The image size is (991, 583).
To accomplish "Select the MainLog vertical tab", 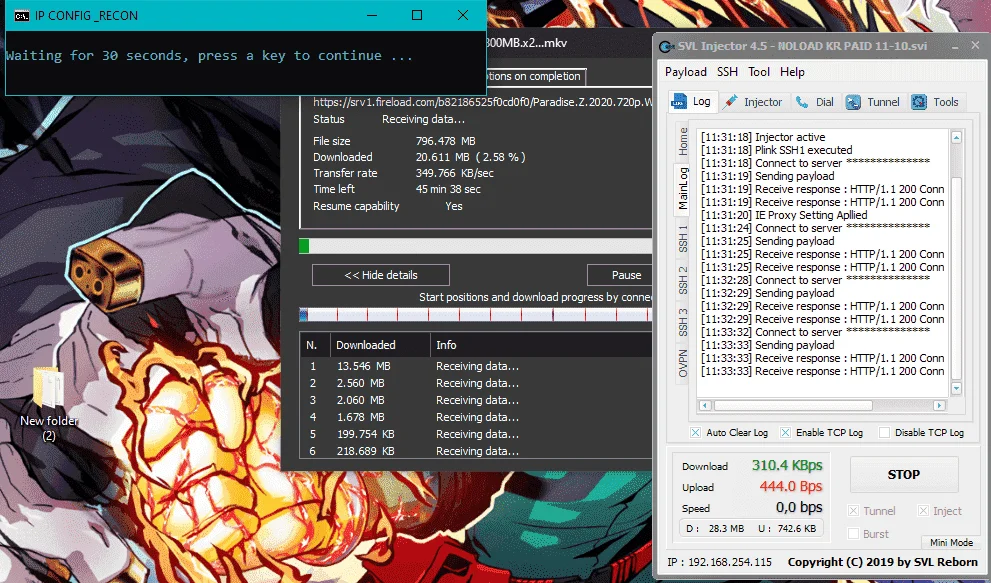I will point(683,188).
